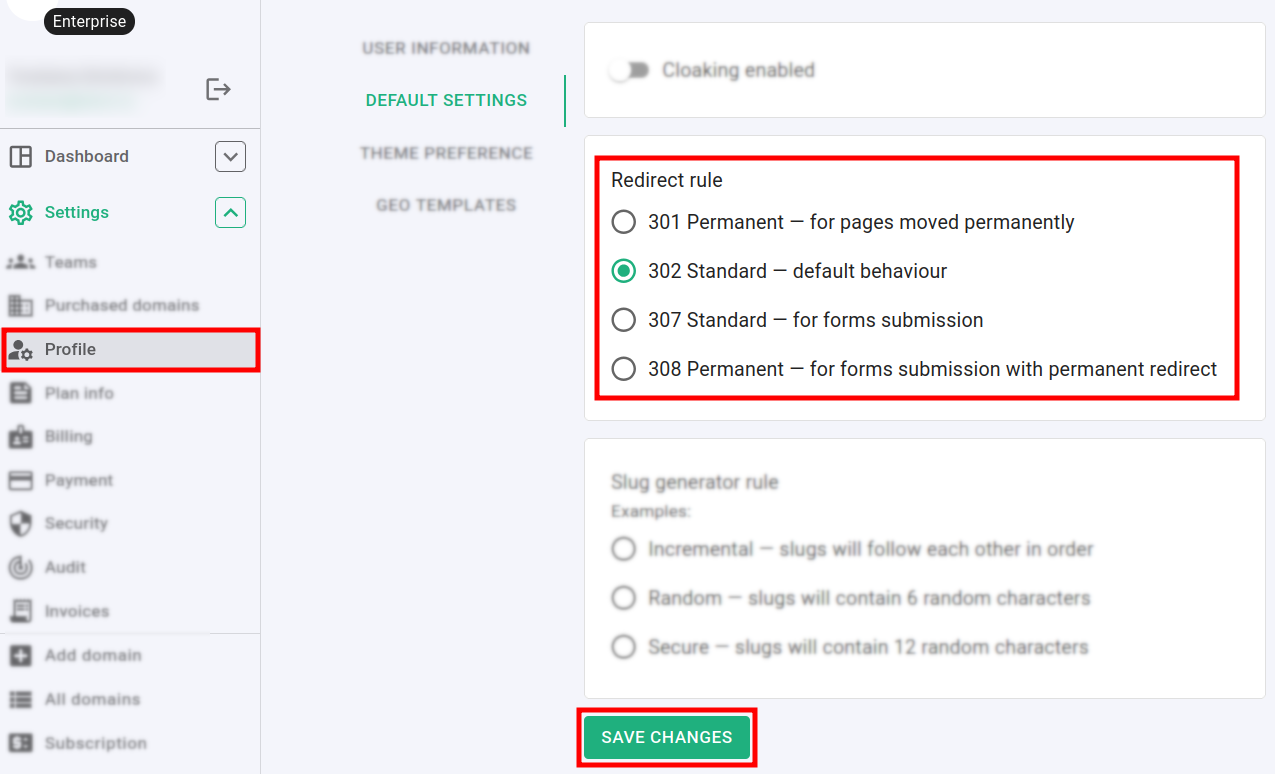
Task: Select 307 Standard redirect option
Action: pyautogui.click(x=624, y=320)
